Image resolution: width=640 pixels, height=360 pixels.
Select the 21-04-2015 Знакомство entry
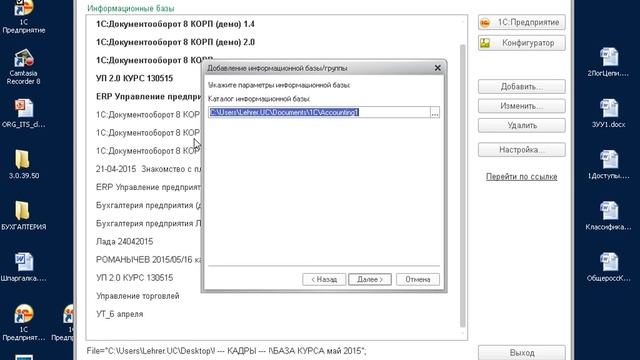(149, 169)
